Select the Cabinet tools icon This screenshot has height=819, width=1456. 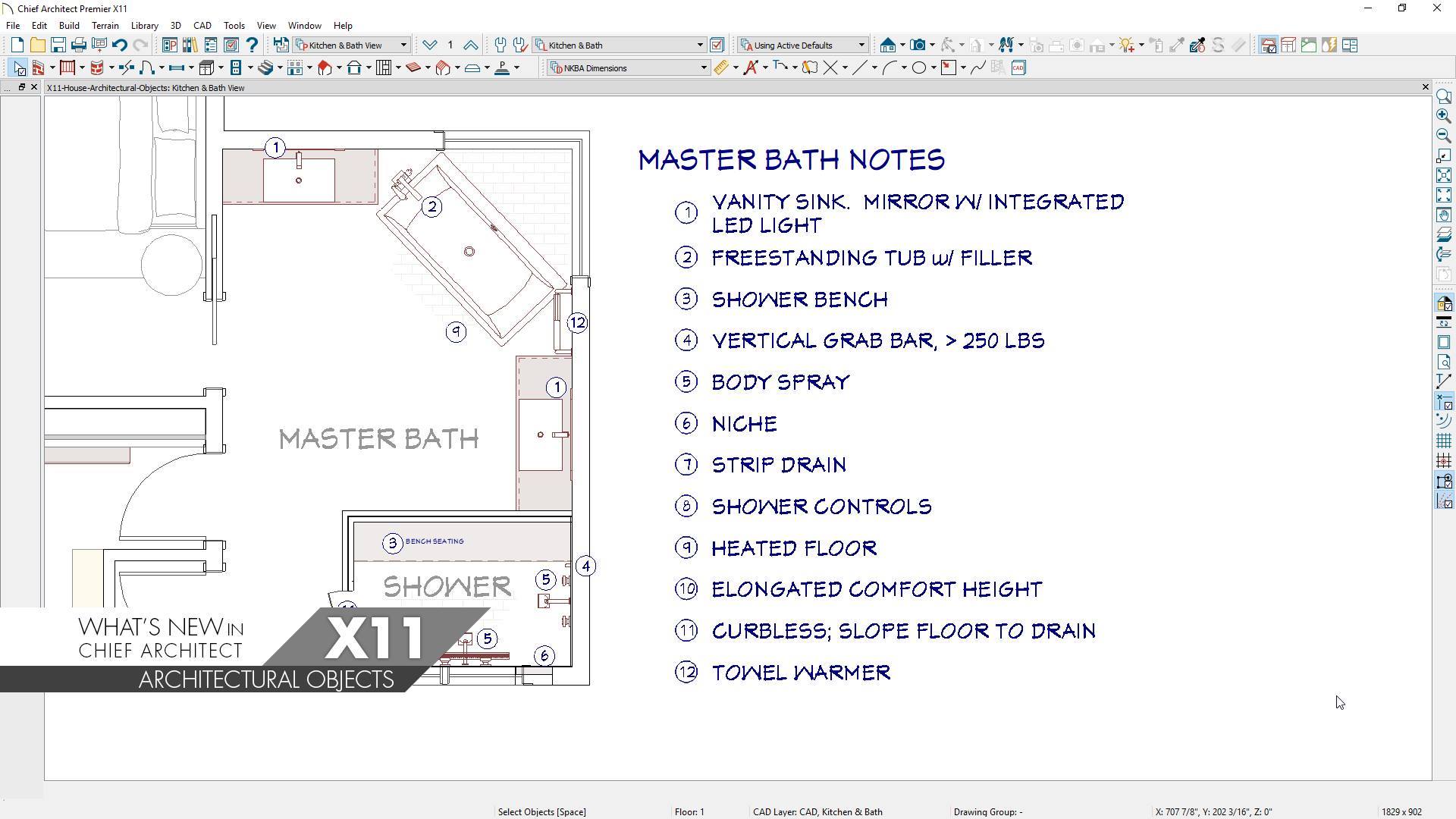[x=206, y=68]
